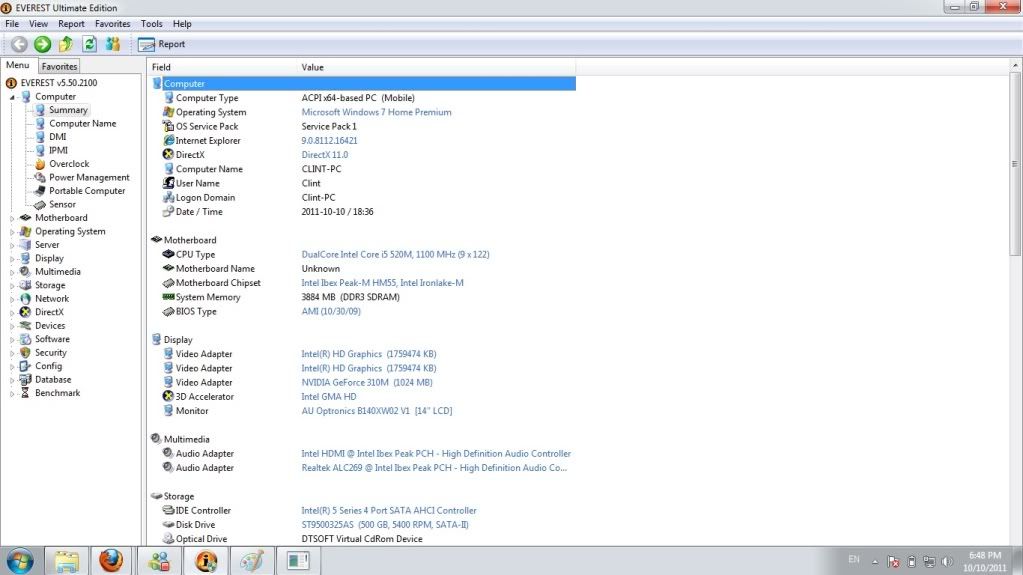Open the Tools menu
Viewport: 1023px width, 575px height.
(x=151, y=23)
